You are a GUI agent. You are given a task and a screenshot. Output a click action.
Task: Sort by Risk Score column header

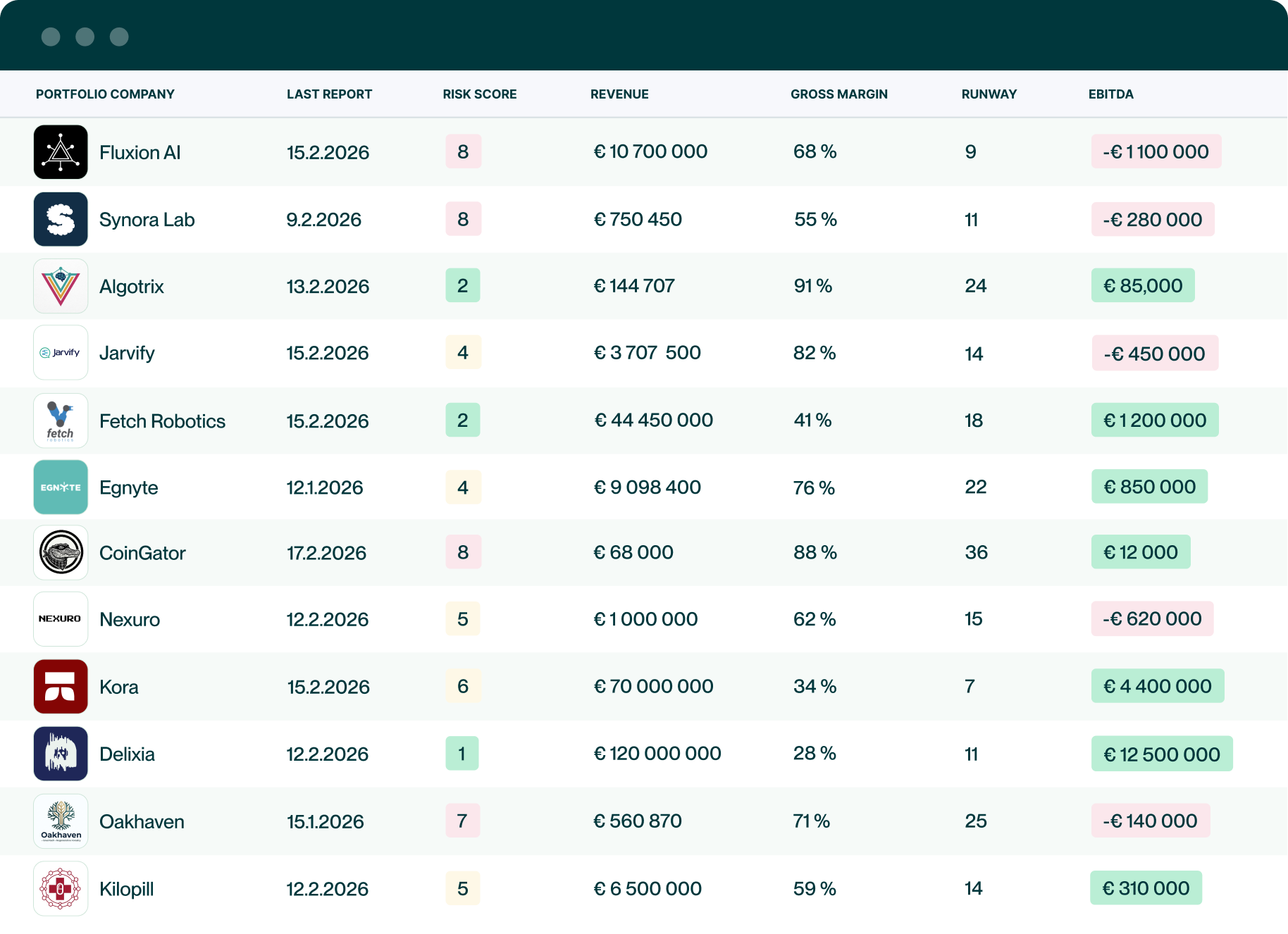480,94
